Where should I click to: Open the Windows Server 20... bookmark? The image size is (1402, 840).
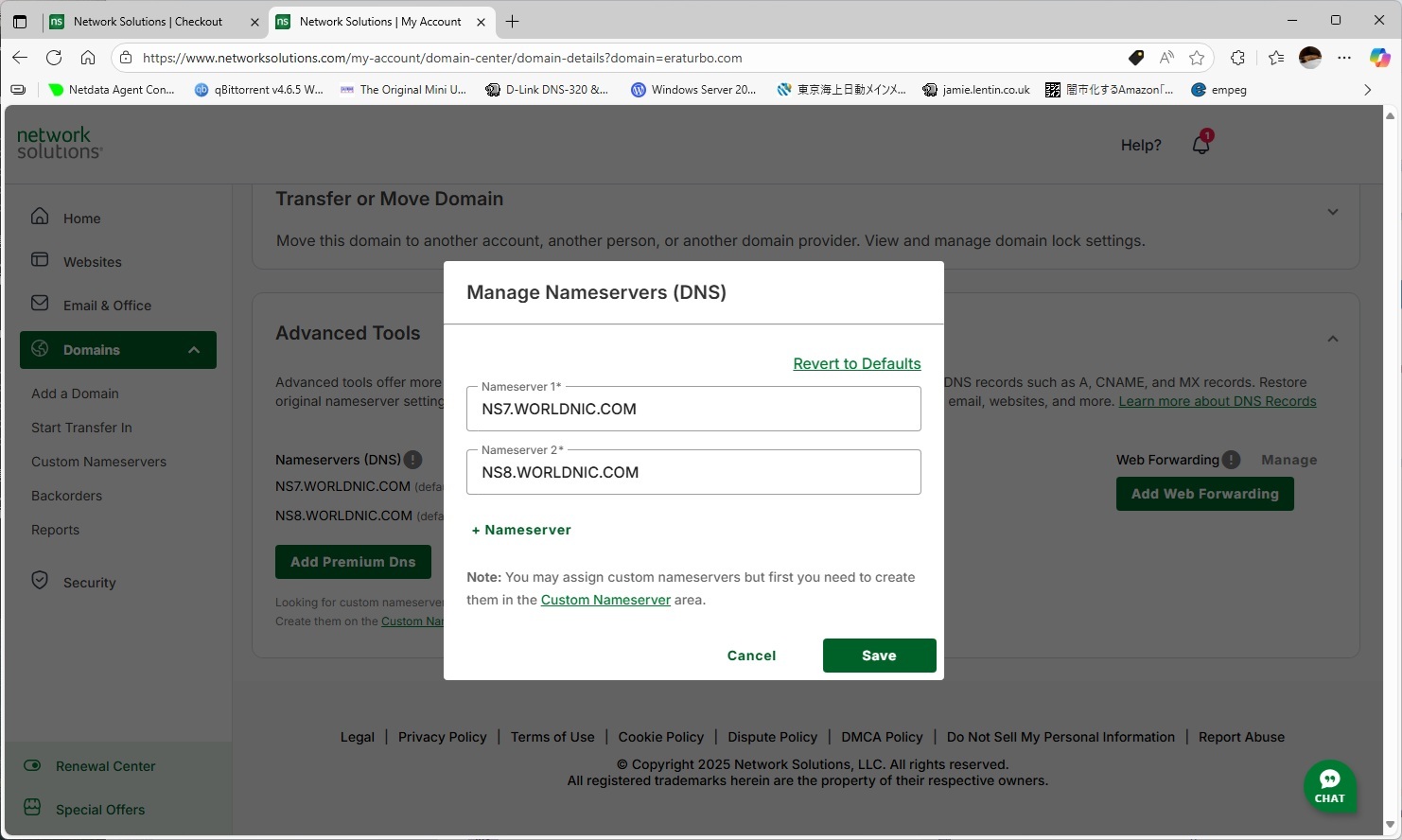(693, 90)
